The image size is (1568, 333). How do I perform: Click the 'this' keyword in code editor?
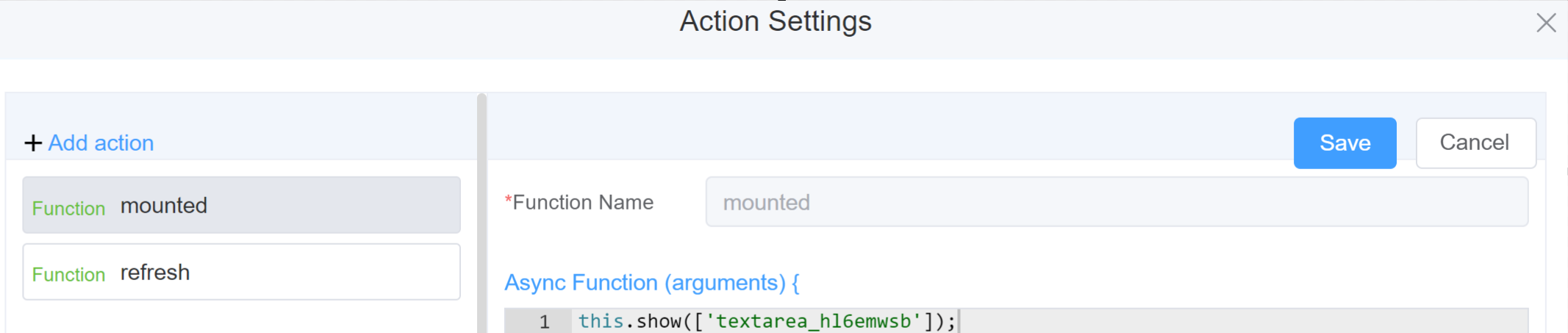point(600,321)
